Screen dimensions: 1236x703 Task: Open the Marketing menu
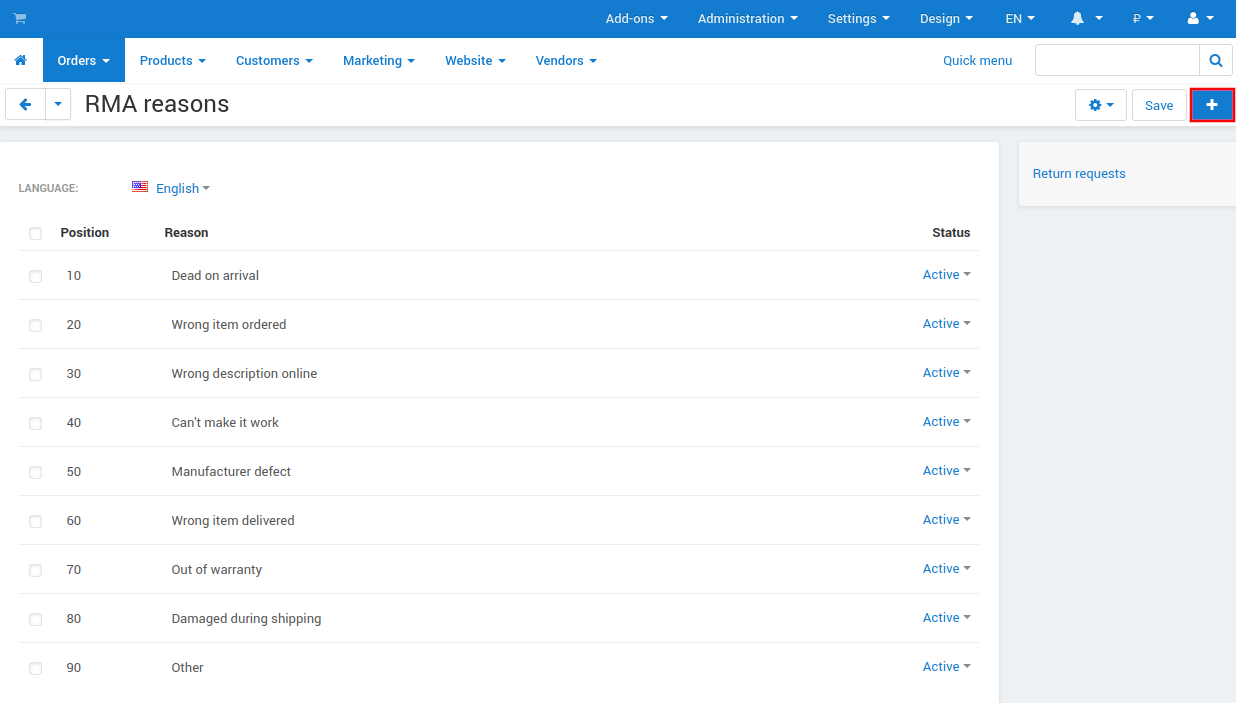(379, 61)
